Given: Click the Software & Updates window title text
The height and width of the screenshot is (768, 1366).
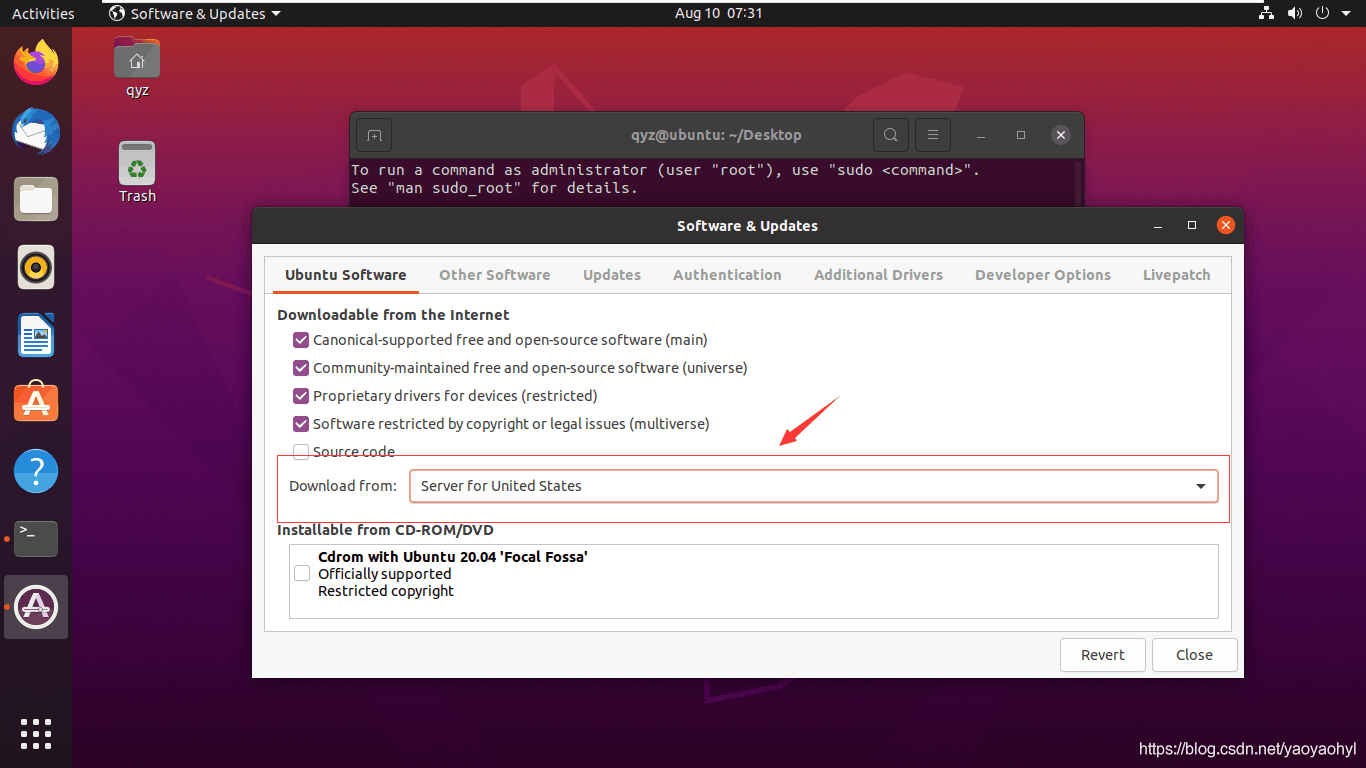Looking at the screenshot, I should coord(747,226).
